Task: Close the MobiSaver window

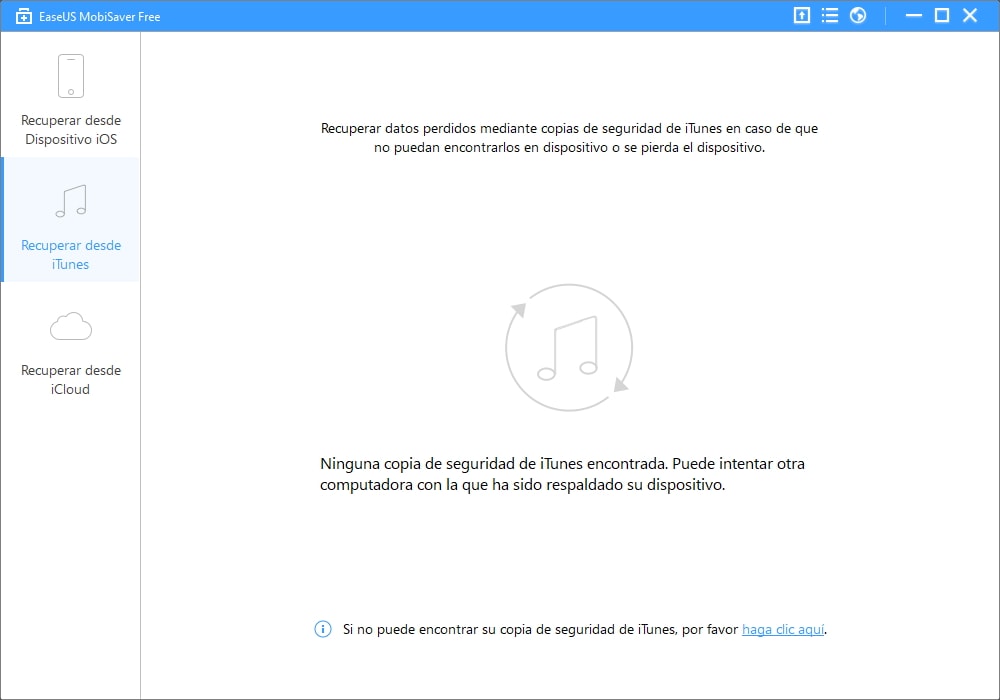Action: [970, 15]
